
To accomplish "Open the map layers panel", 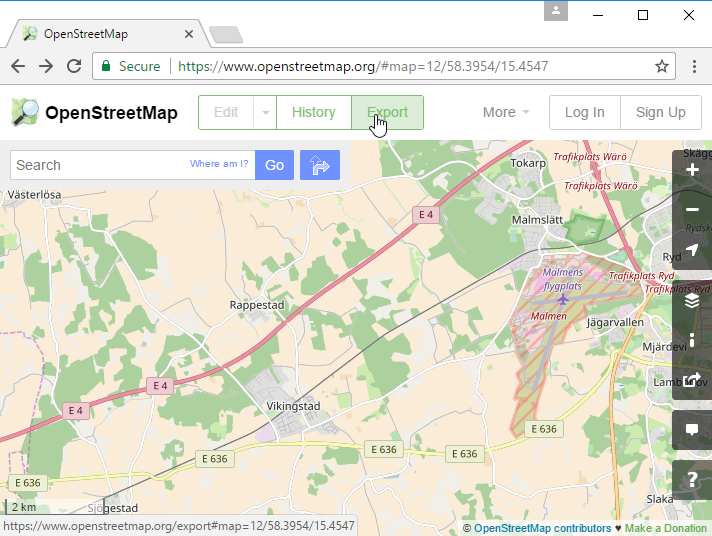I will coord(692,300).
